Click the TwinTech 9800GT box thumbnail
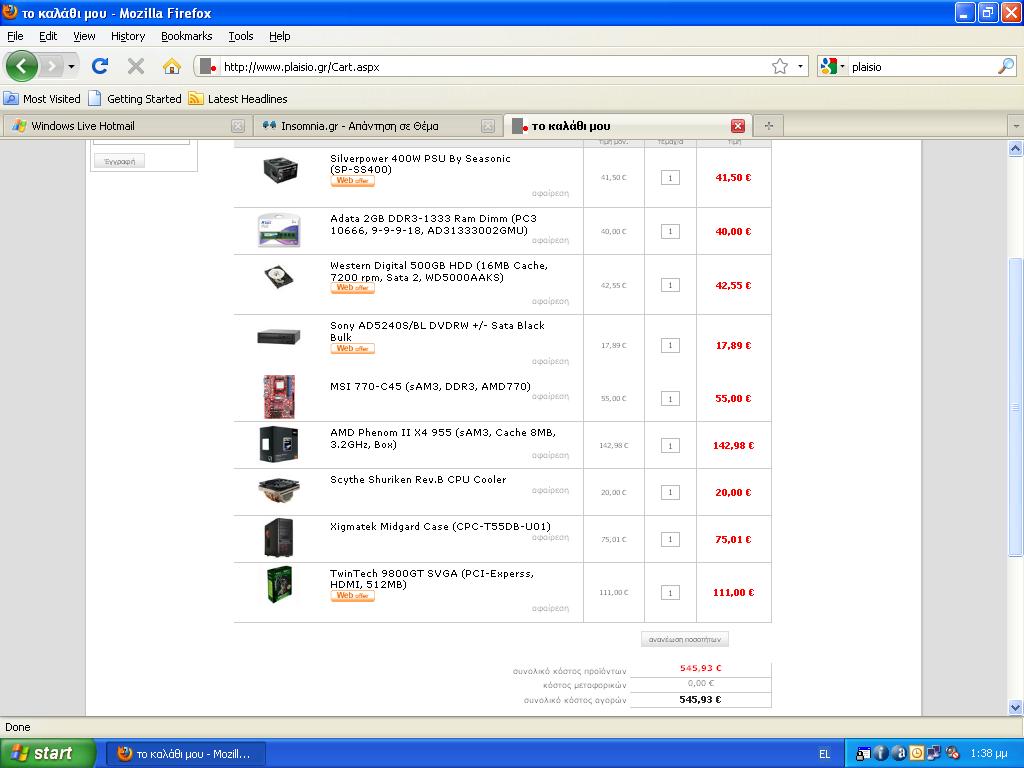Image resolution: width=1024 pixels, height=768 pixels. point(280,584)
